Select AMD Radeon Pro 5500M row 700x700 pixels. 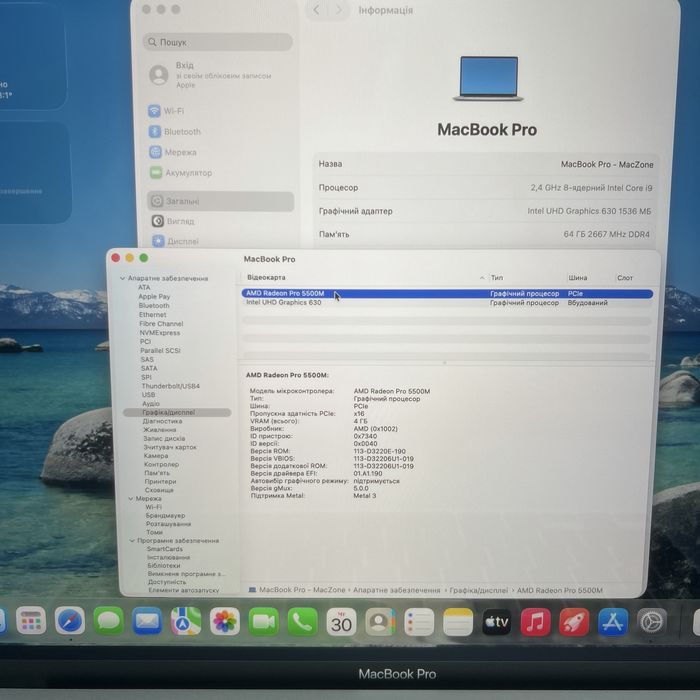coord(447,293)
